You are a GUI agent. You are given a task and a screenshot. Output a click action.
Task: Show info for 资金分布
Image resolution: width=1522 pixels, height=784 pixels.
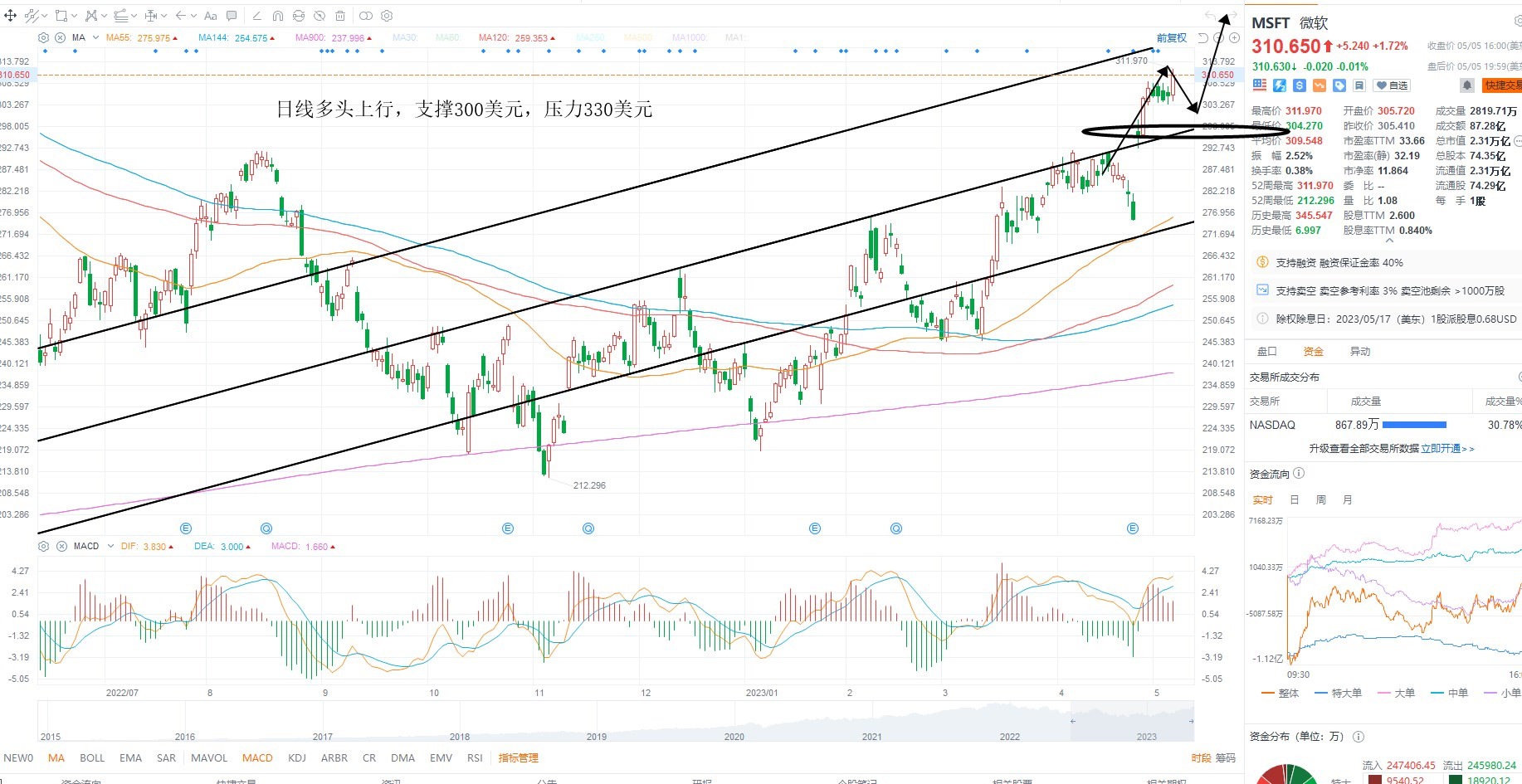coord(1359,737)
